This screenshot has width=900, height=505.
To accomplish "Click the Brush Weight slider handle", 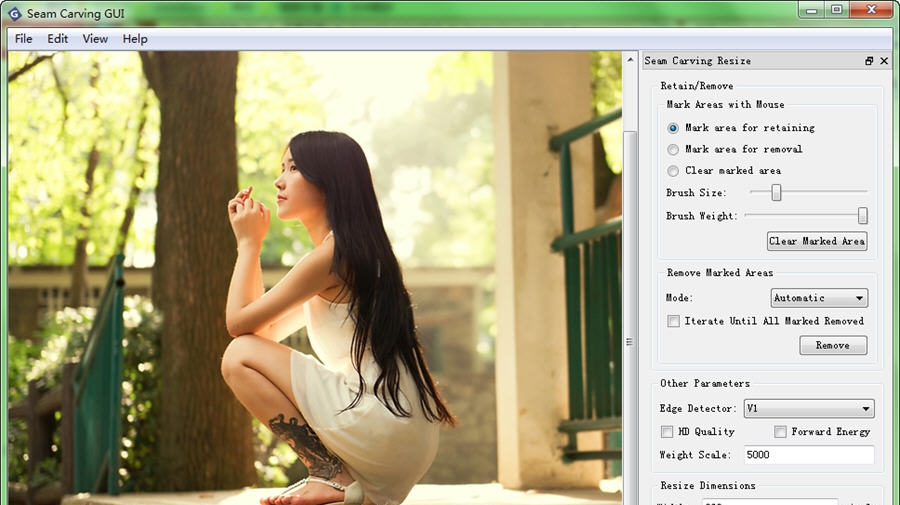I will [862, 216].
